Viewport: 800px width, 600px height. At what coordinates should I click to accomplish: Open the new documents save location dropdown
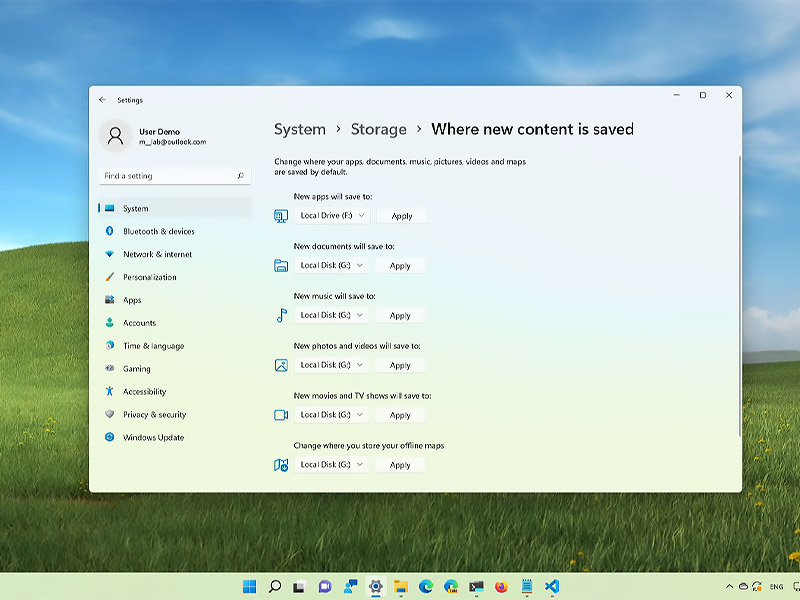(x=331, y=265)
